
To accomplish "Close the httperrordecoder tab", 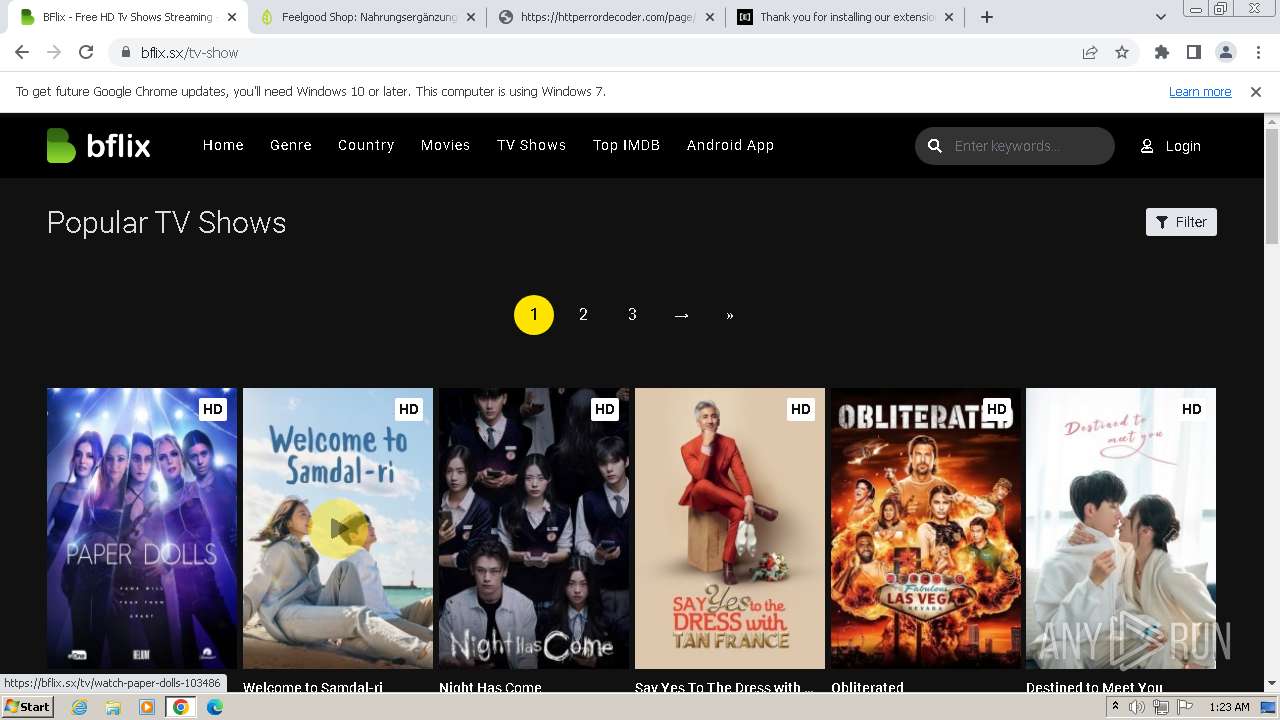I will pos(710,17).
